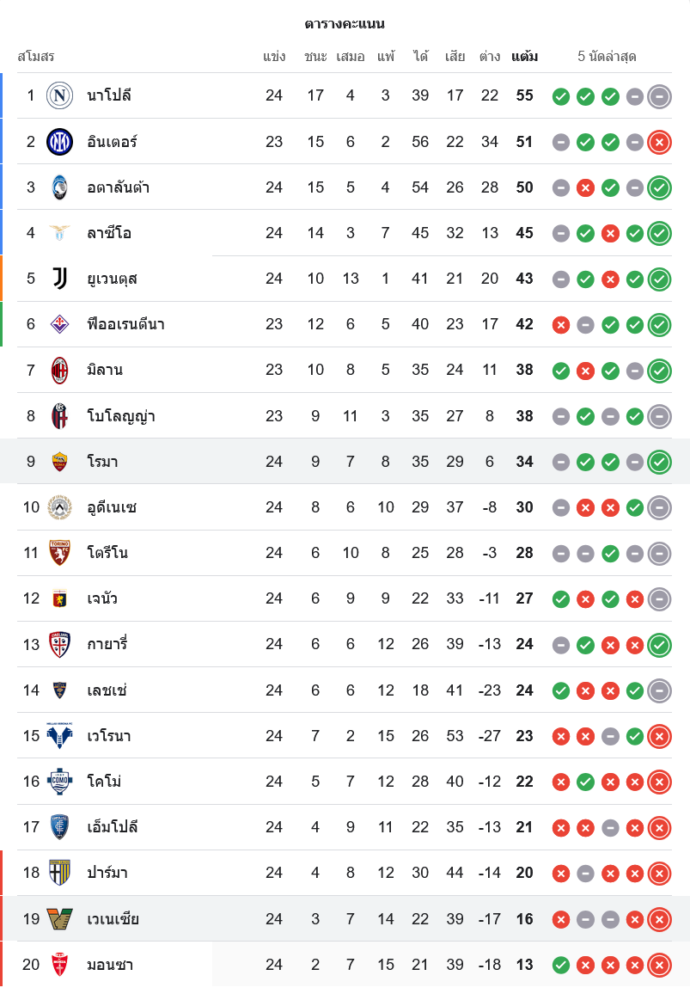Click the Inter club logo
690x1000 pixels.
pos(60,142)
